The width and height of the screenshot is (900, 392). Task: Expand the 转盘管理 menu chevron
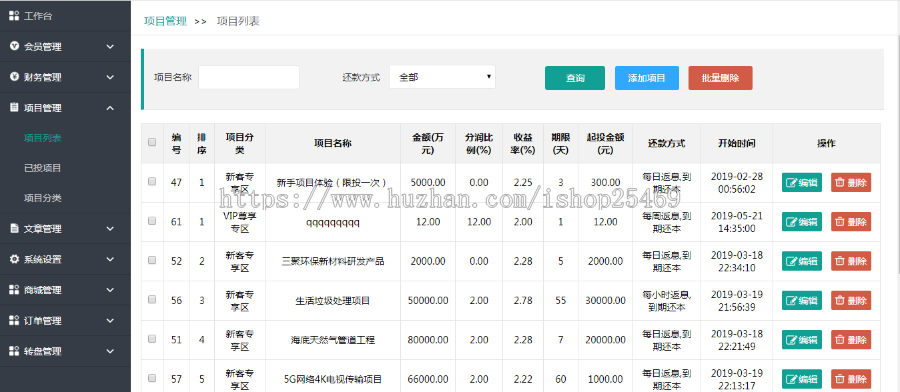(110, 351)
